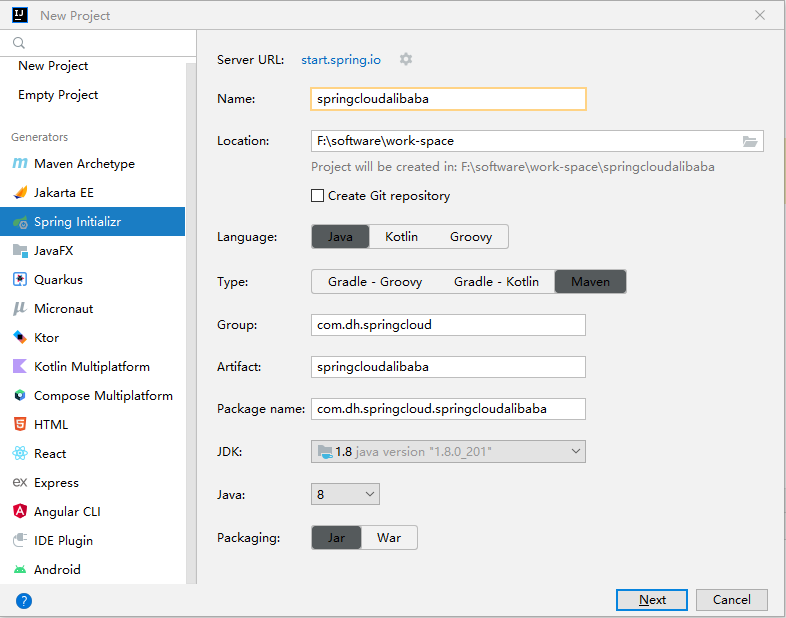The height and width of the screenshot is (618, 786).
Task: Click the Maven Archetype icon
Action: (20, 163)
